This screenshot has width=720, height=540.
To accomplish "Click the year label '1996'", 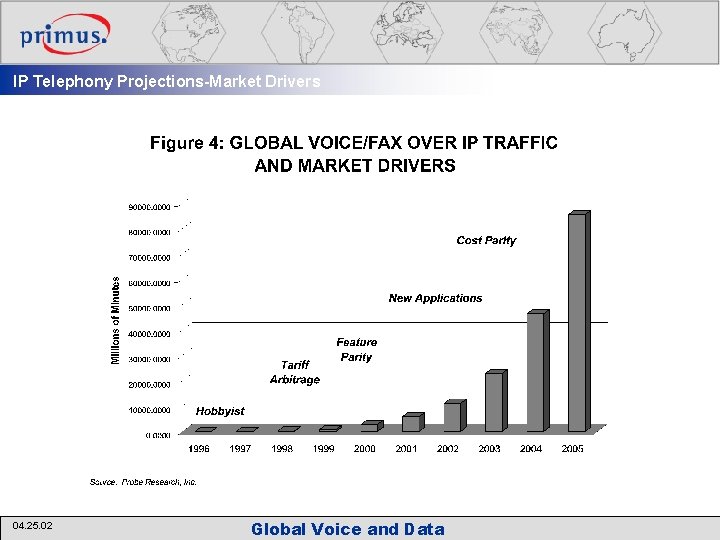I will tap(198, 449).
